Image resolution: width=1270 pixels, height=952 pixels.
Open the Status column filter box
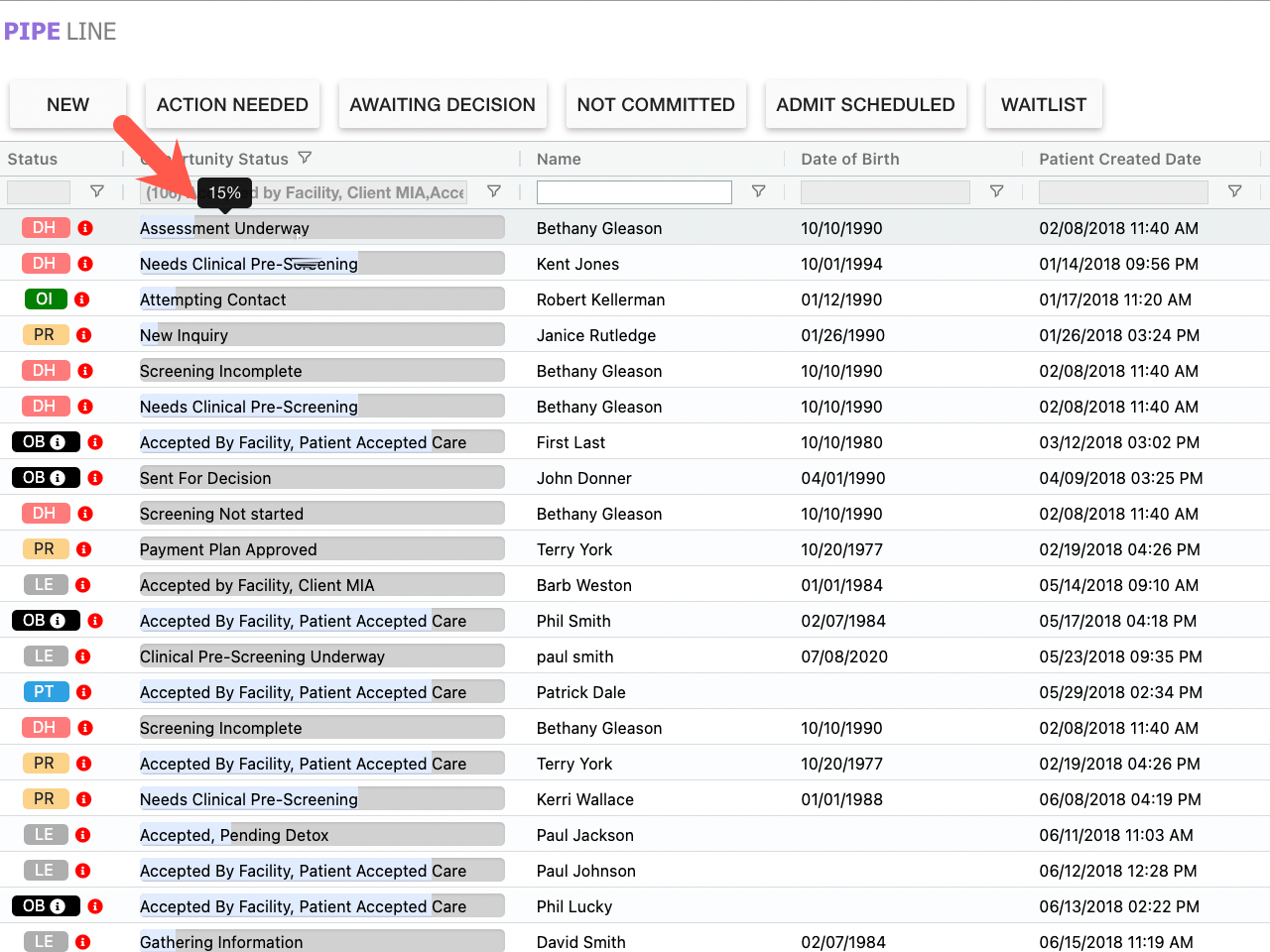(39, 192)
